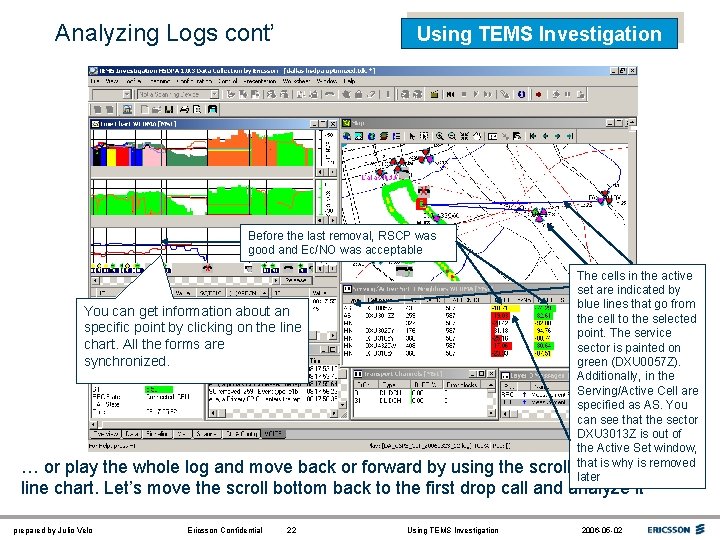Click the layers stack icon in Map toolbar
The height and width of the screenshot is (540, 720).
383,136
